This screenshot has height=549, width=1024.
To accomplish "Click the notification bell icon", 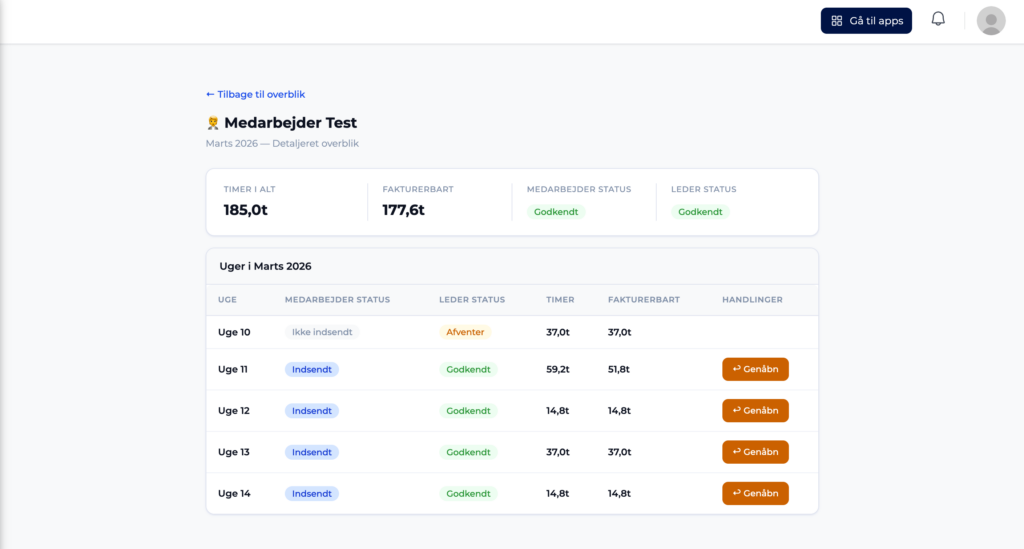I will (x=938, y=20).
